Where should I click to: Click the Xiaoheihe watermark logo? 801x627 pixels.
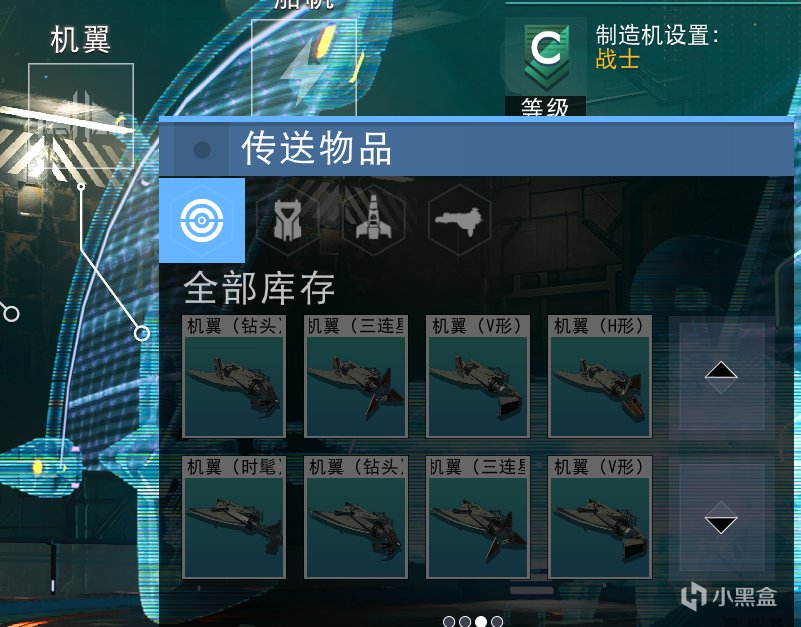729,596
